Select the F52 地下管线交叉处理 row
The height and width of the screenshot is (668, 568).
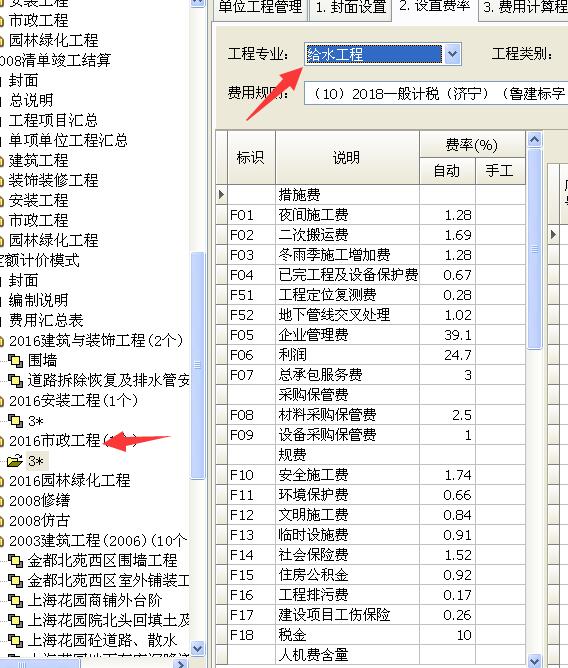(372, 315)
